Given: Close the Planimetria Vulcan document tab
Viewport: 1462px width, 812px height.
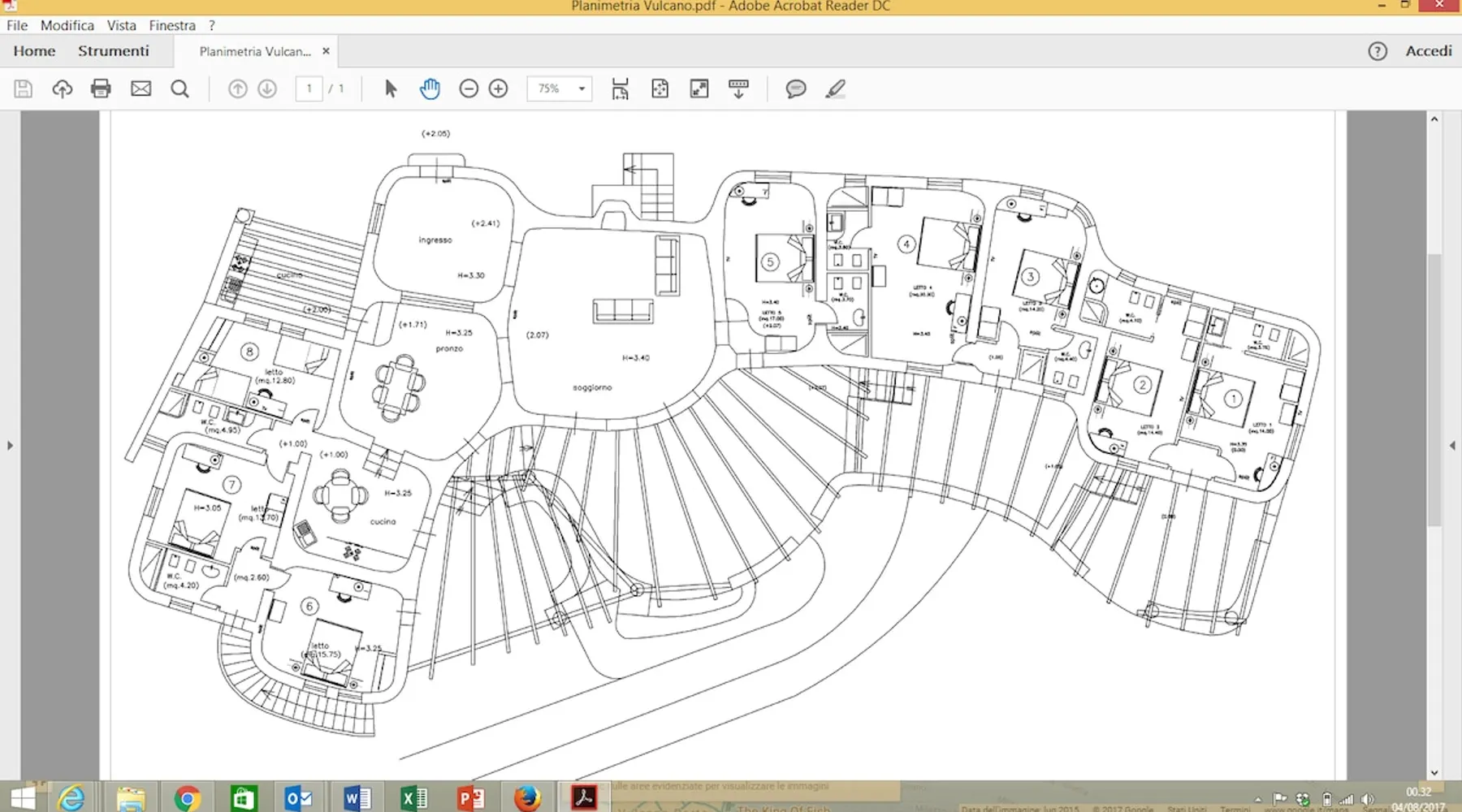Looking at the screenshot, I should 326,50.
